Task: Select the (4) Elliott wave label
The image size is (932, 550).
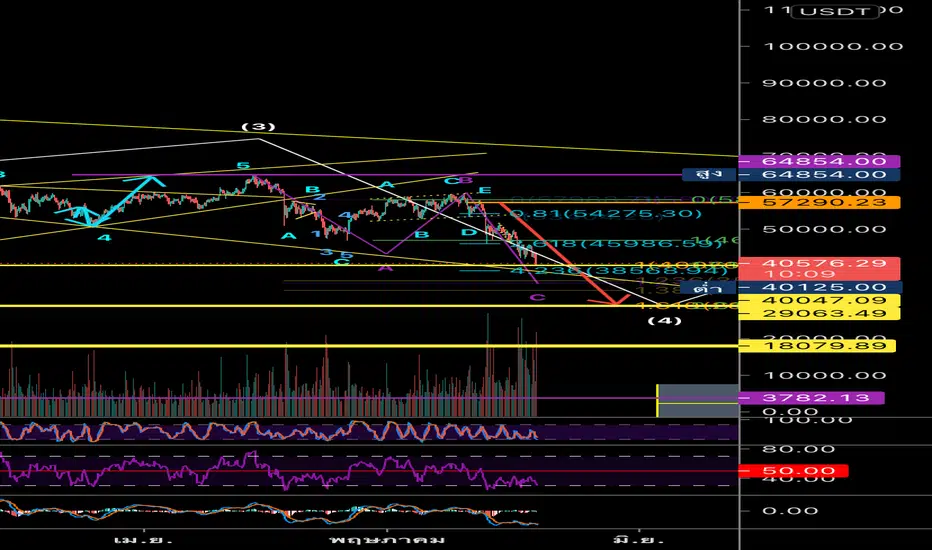Action: pos(665,321)
